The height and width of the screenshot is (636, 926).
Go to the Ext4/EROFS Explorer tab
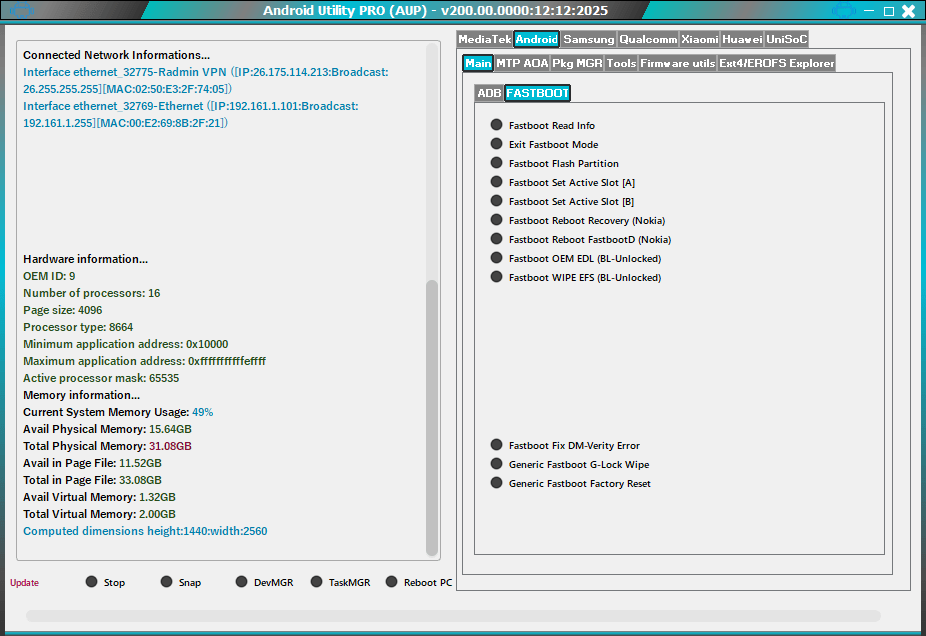coord(776,63)
